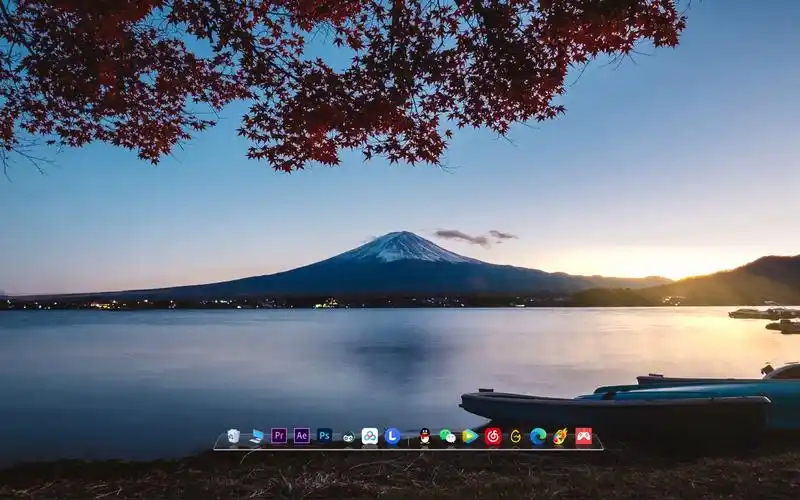Image resolution: width=800 pixels, height=500 pixels.
Task: Launch QQ penguin messenger
Action: (424, 436)
